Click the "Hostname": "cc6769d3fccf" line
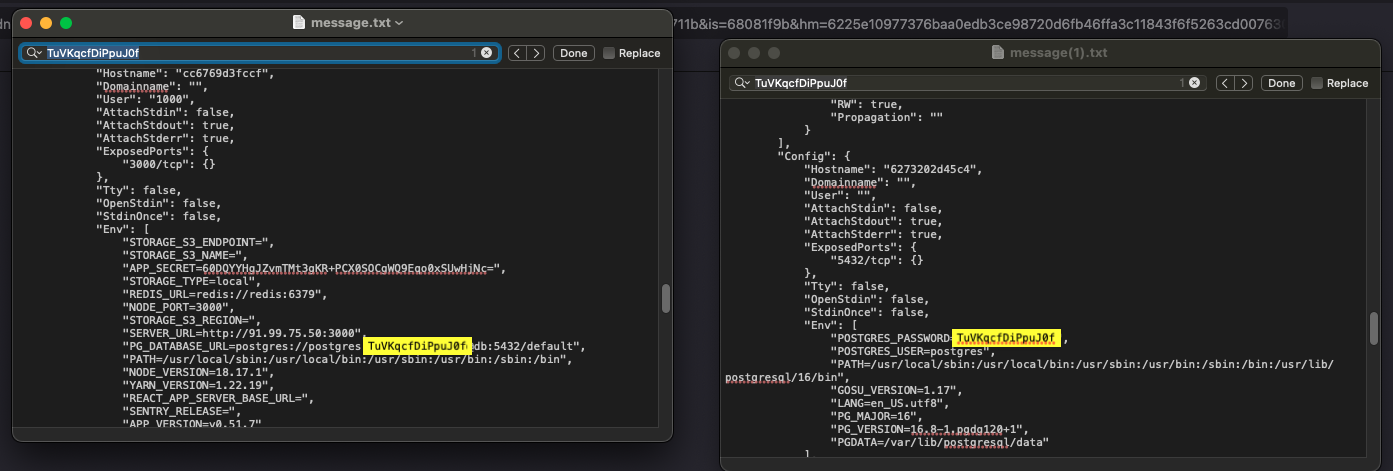Viewport: 1393px width, 471px height. click(x=185, y=73)
